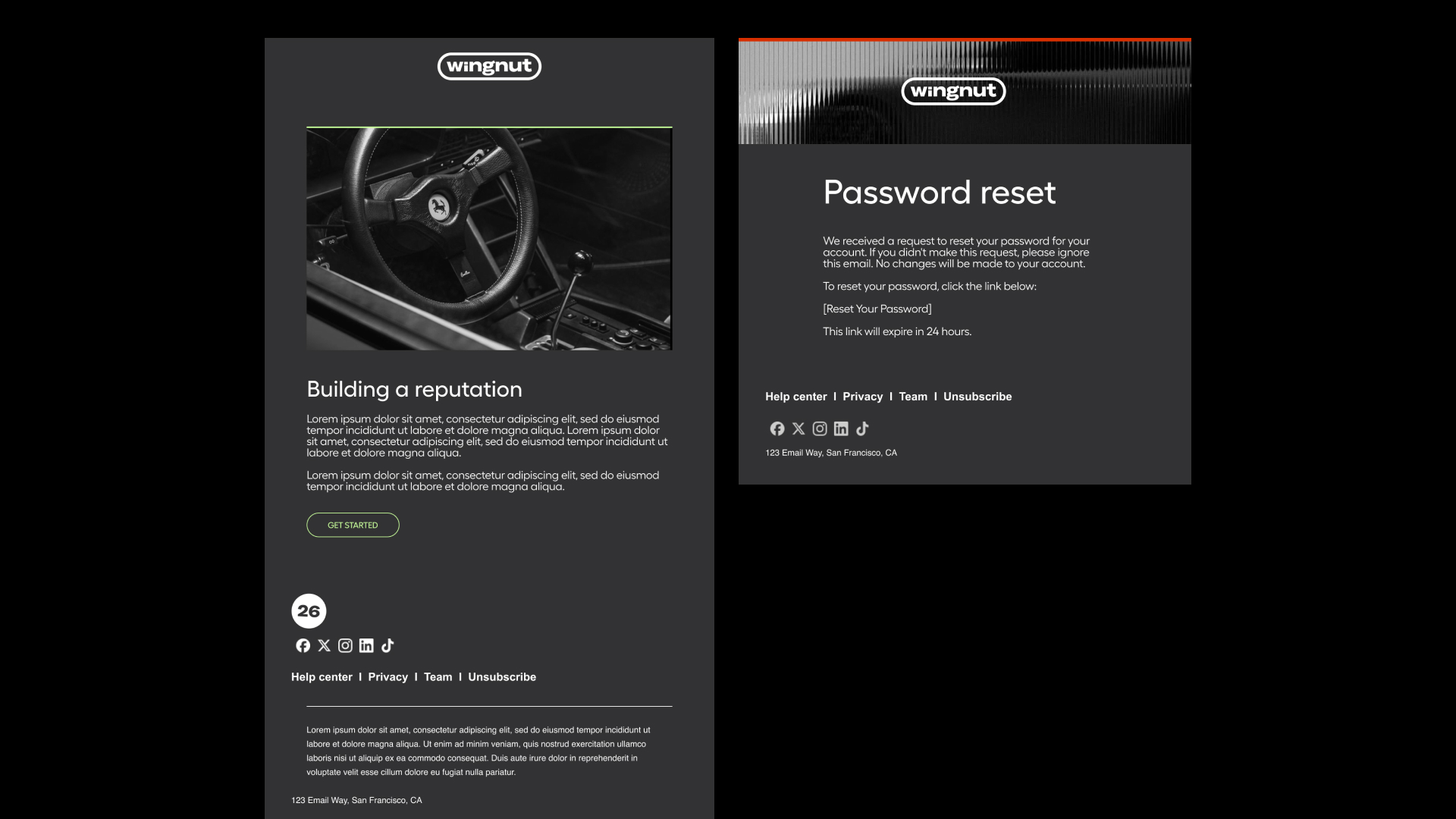Click LinkedIn icon in password reset email
1456x819 pixels.
tap(841, 428)
